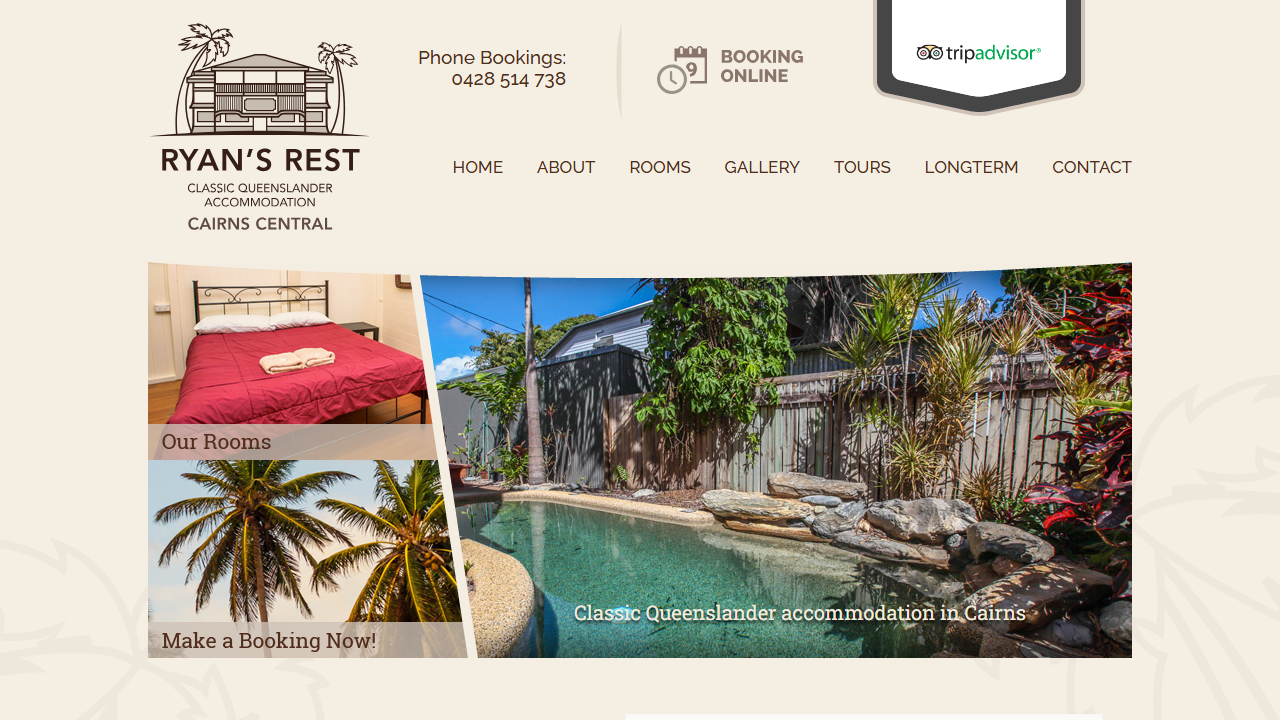Image resolution: width=1280 pixels, height=720 pixels.
Task: Navigate to TOURS
Action: click(x=862, y=167)
